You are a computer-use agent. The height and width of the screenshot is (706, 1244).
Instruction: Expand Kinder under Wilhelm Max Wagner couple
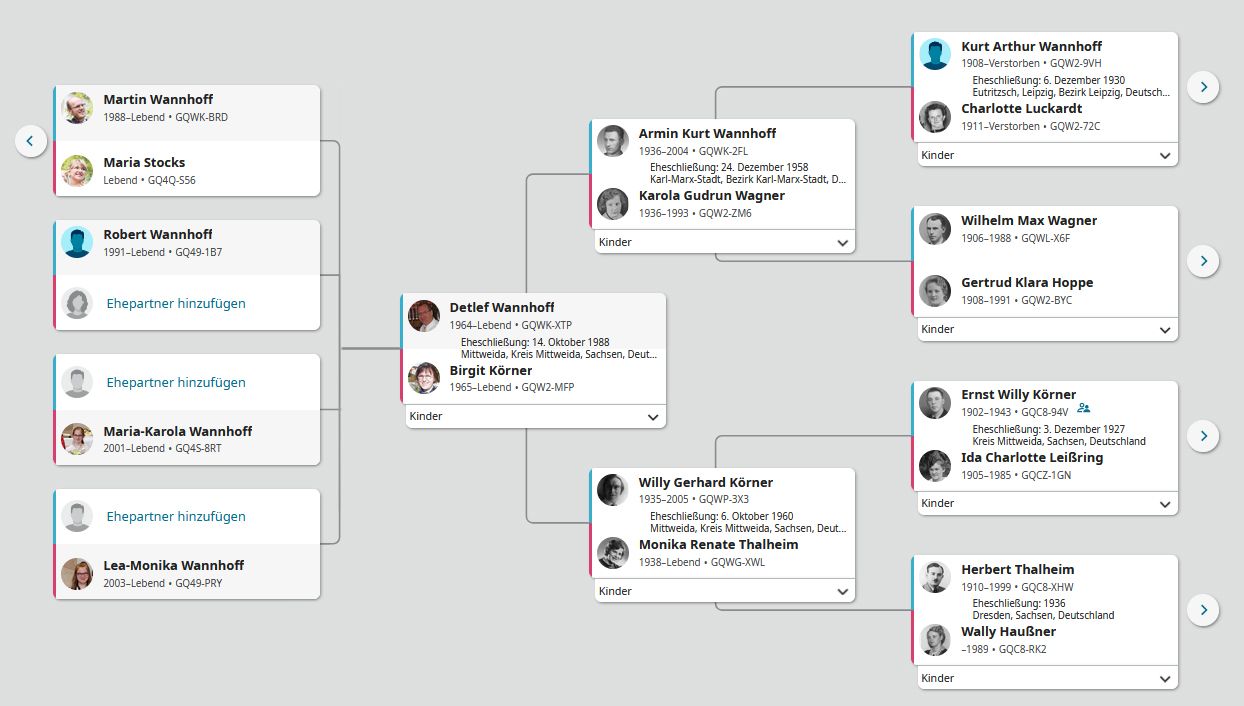(1047, 329)
